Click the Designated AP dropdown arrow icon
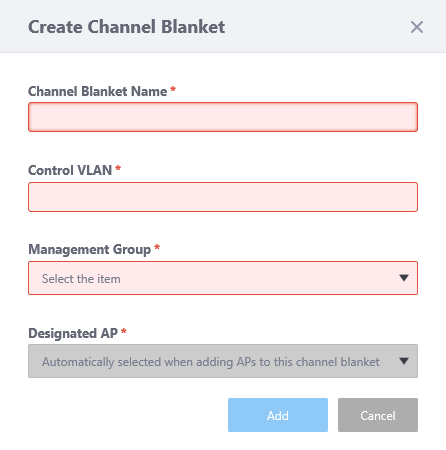 click(404, 361)
